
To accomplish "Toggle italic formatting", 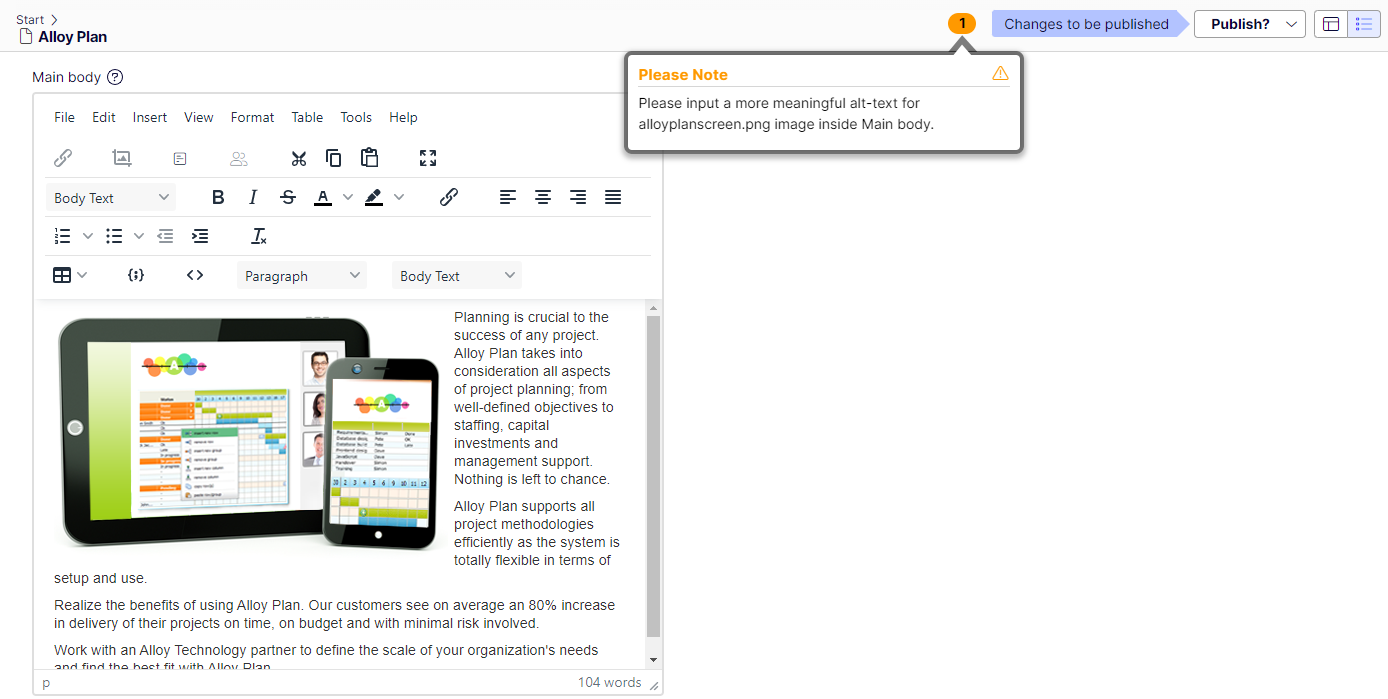I will 253,197.
